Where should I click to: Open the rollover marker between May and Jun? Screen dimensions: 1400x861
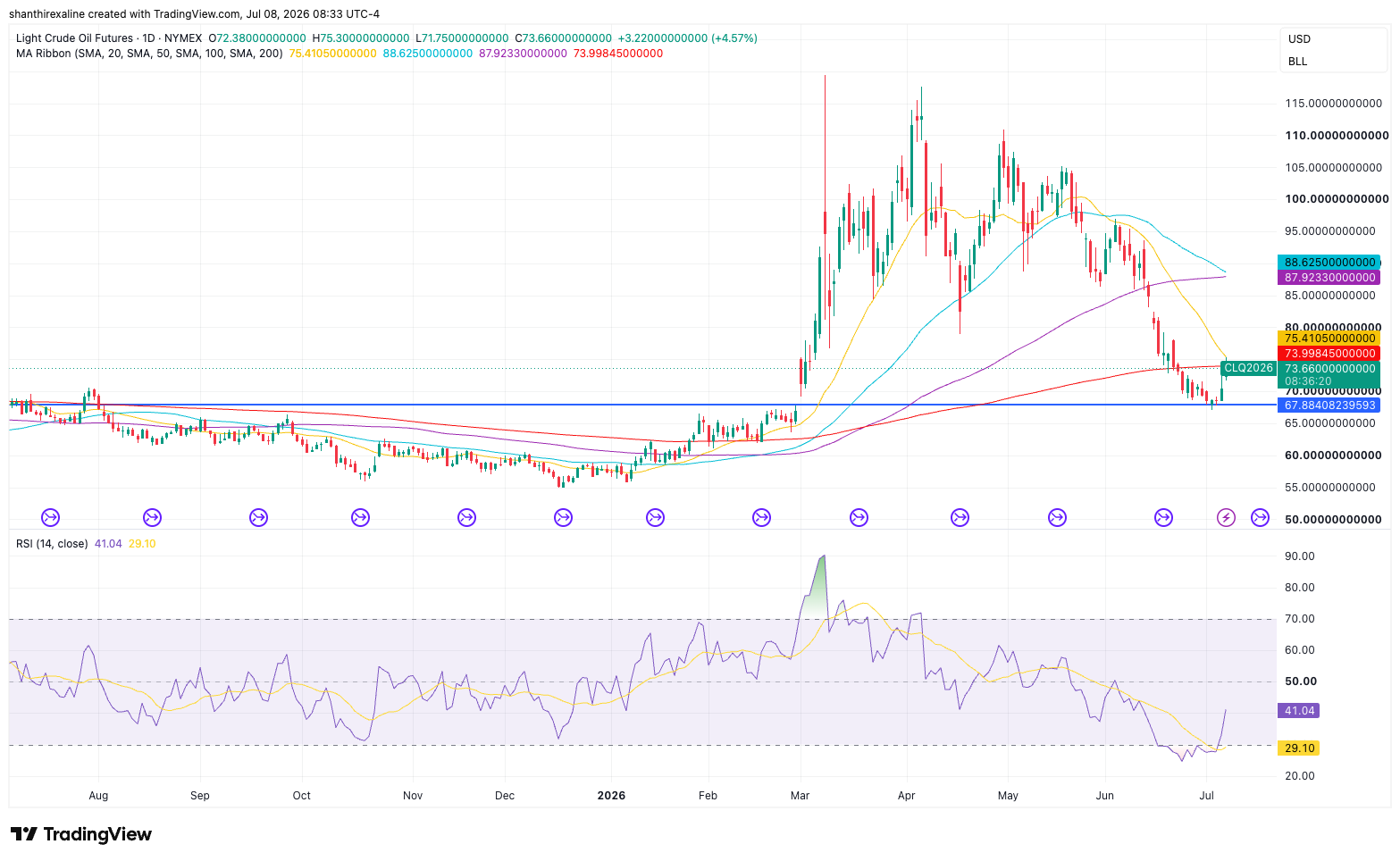point(1057,517)
